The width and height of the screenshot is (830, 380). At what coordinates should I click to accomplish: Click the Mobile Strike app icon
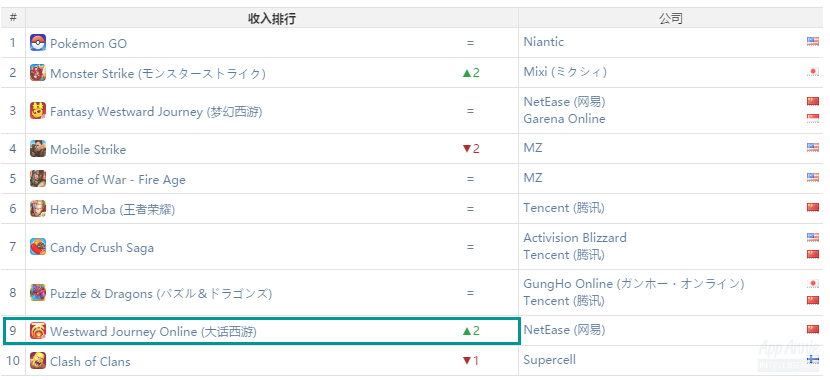point(38,149)
